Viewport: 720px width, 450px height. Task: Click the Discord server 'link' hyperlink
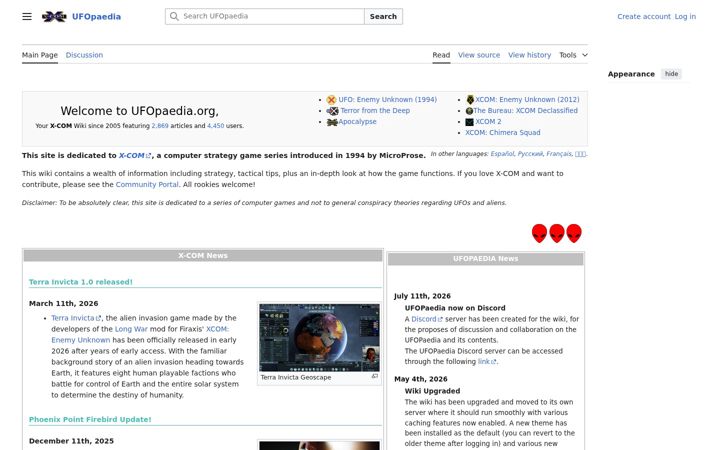[487, 361]
